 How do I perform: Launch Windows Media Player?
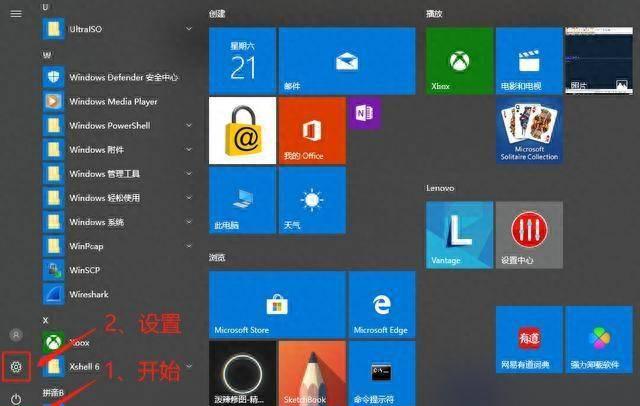pyautogui.click(x=118, y=101)
